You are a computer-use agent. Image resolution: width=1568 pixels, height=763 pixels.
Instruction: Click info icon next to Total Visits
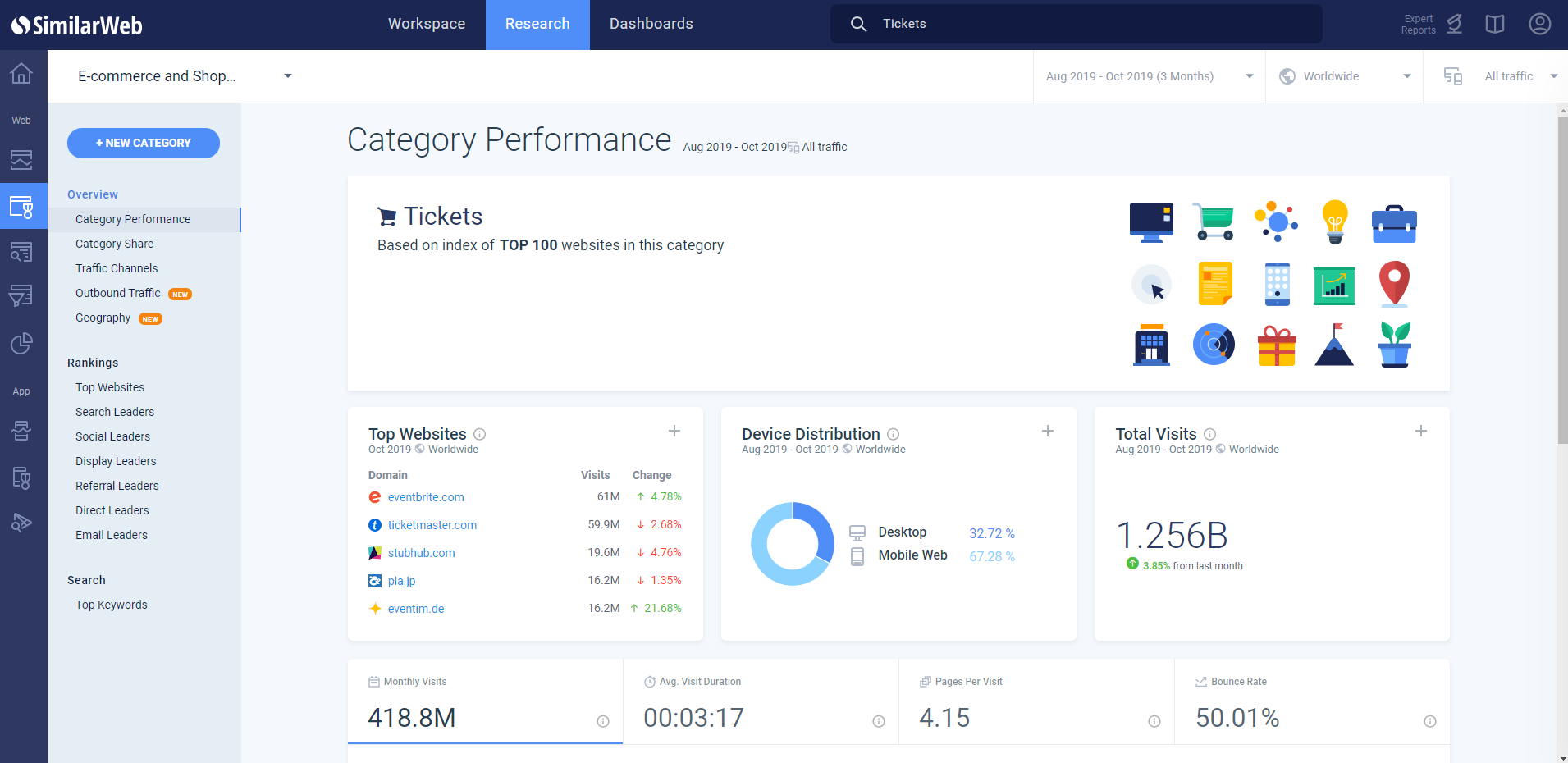pyautogui.click(x=1209, y=434)
